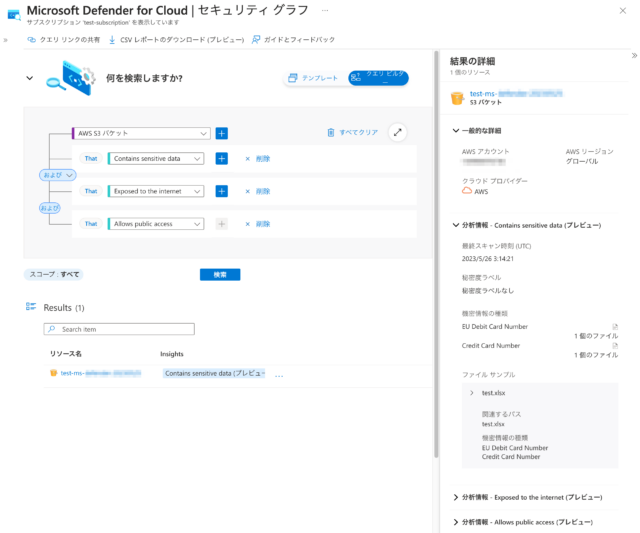Image resolution: width=640 pixels, height=533 pixels.
Task: Click the Insights column header
Action: tap(172, 354)
